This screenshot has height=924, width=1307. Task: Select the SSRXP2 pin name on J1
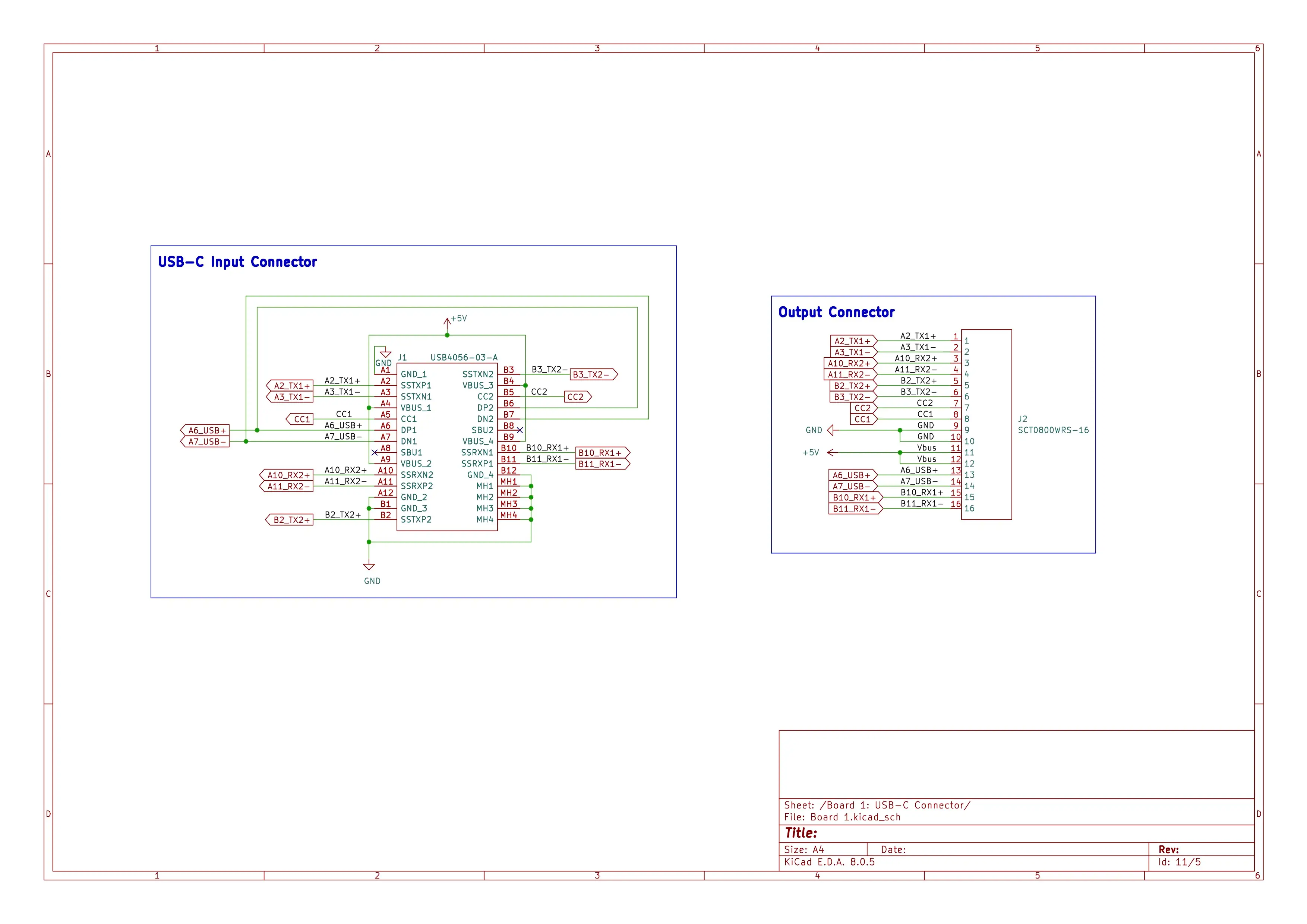click(x=417, y=486)
